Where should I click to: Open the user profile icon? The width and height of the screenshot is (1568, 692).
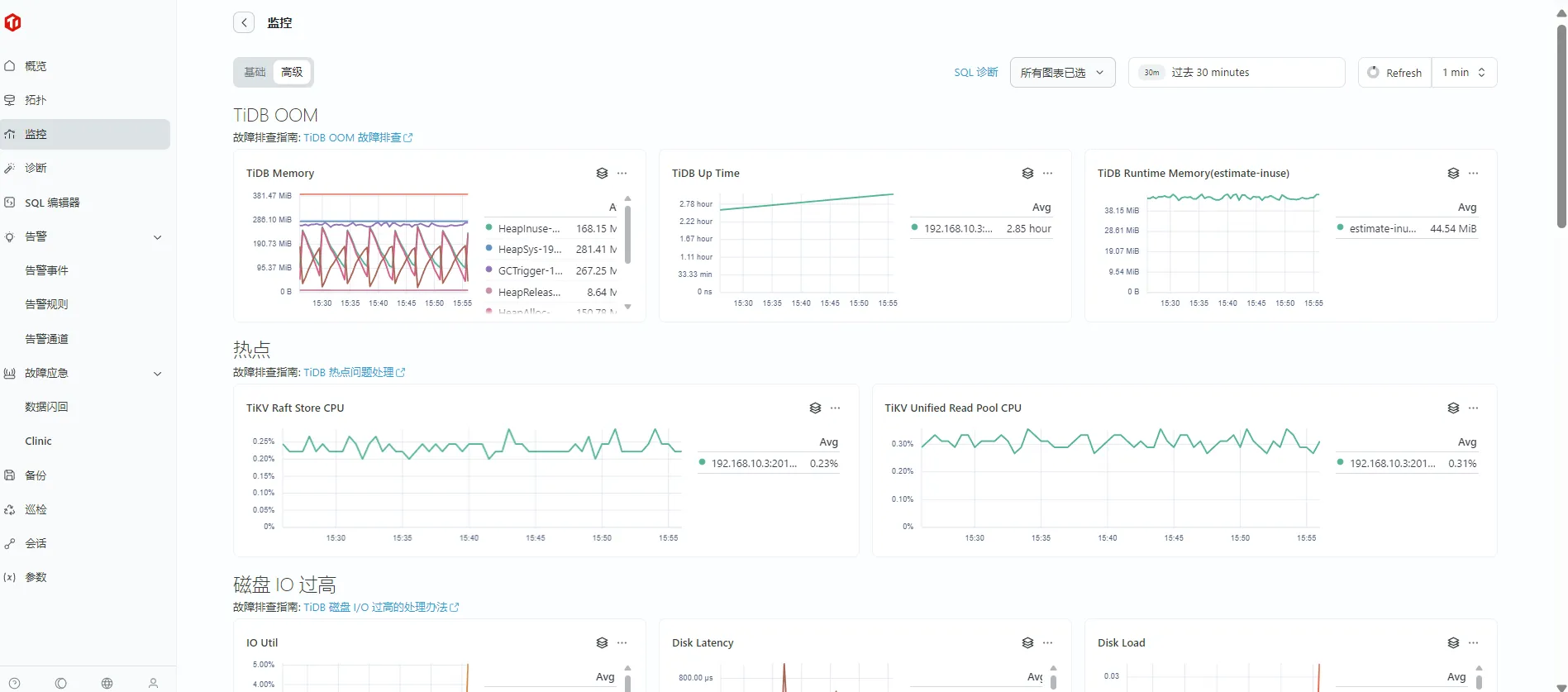click(x=153, y=683)
